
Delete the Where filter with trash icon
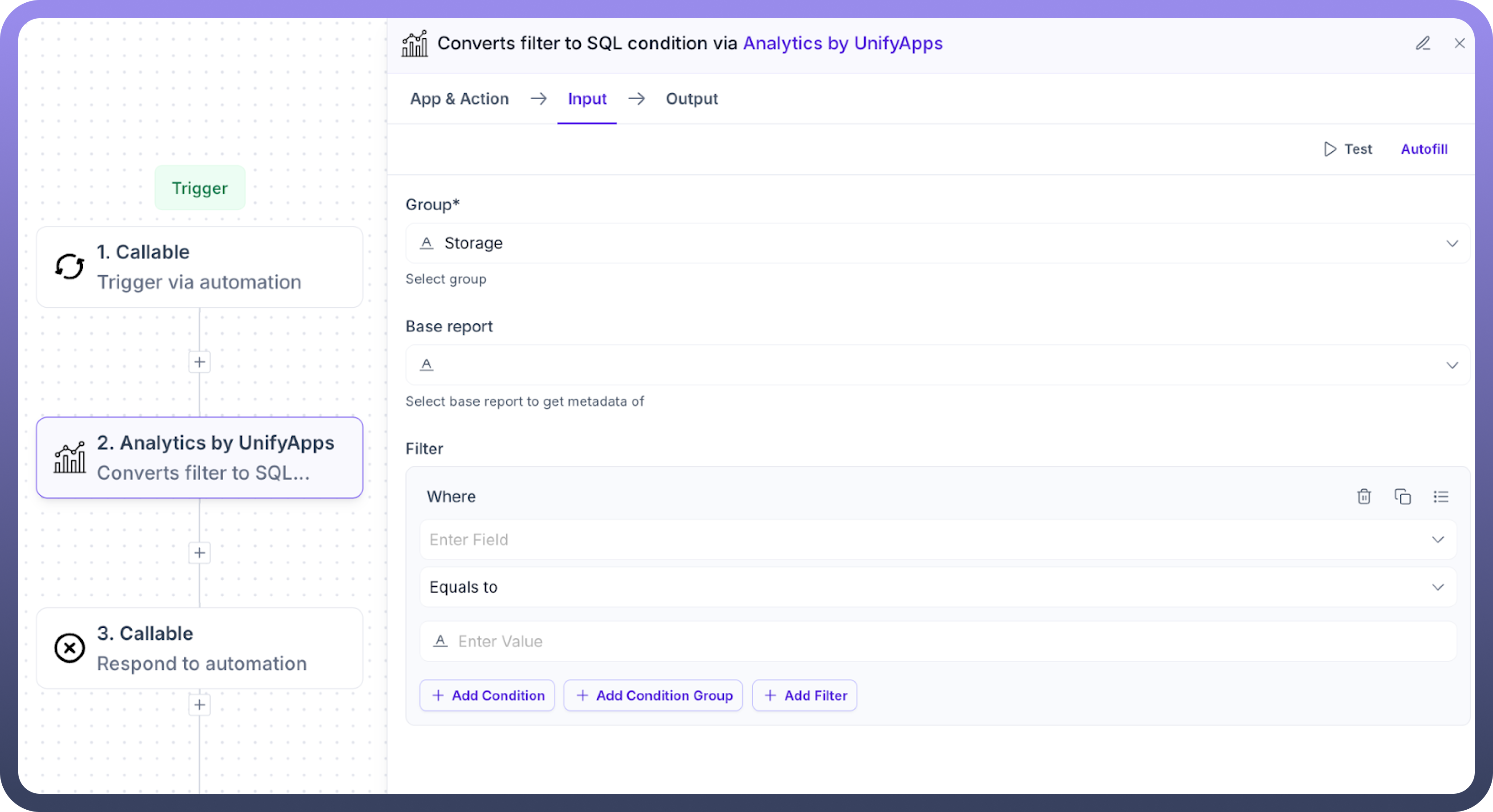click(x=1364, y=497)
